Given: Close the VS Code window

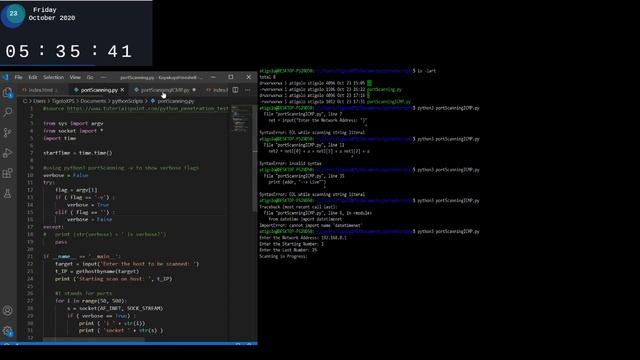Looking at the screenshot, I should [x=249, y=77].
